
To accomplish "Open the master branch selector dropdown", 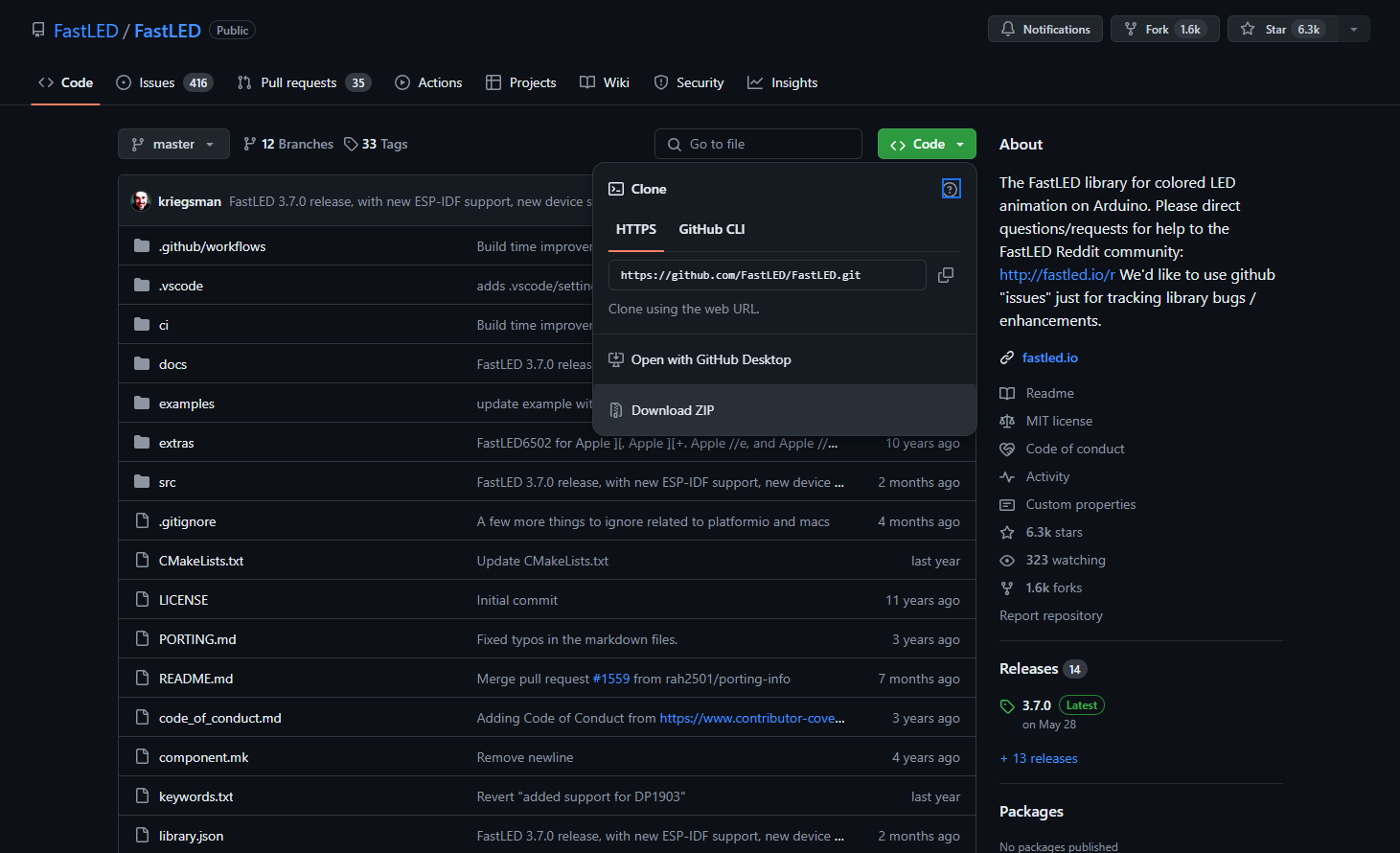I will 173,144.
